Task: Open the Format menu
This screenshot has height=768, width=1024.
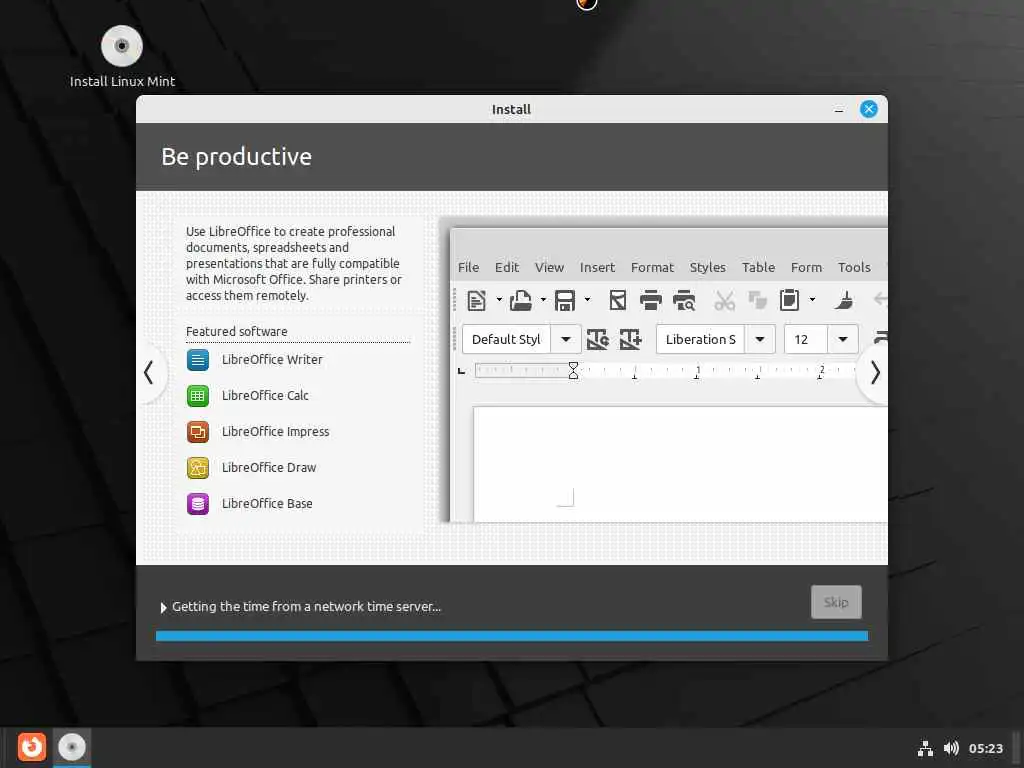Action: tap(652, 268)
